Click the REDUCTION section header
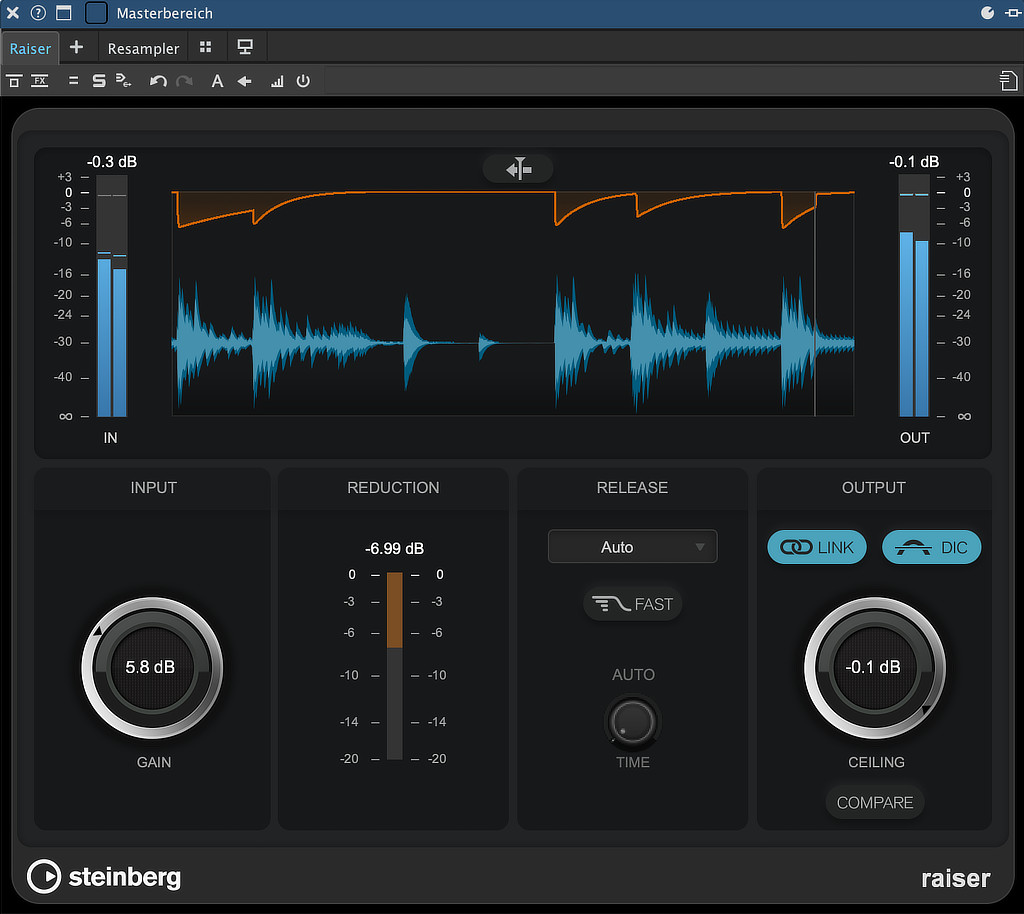 (x=393, y=488)
